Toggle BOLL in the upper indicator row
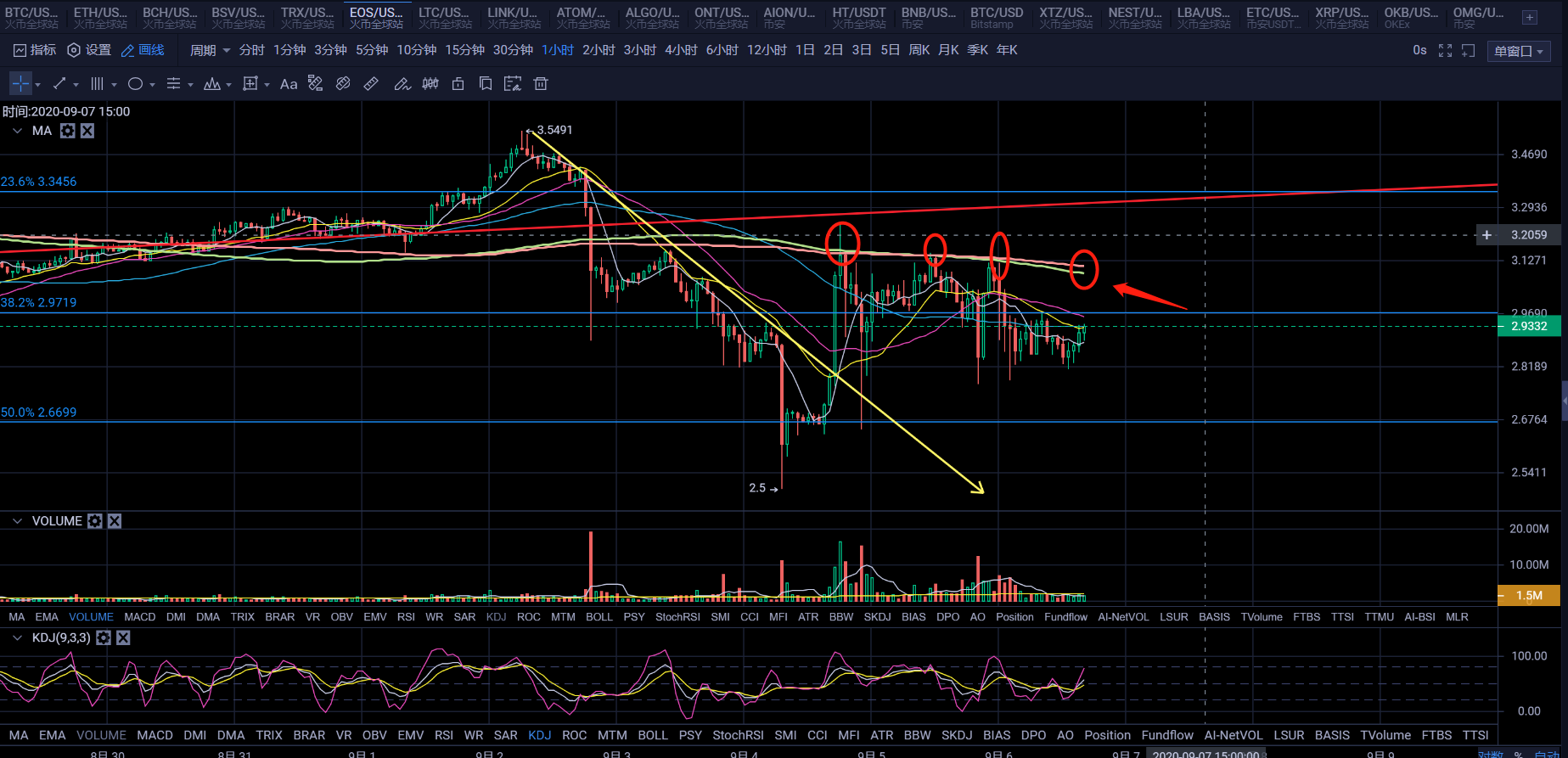The width and height of the screenshot is (1568, 758). (599, 617)
